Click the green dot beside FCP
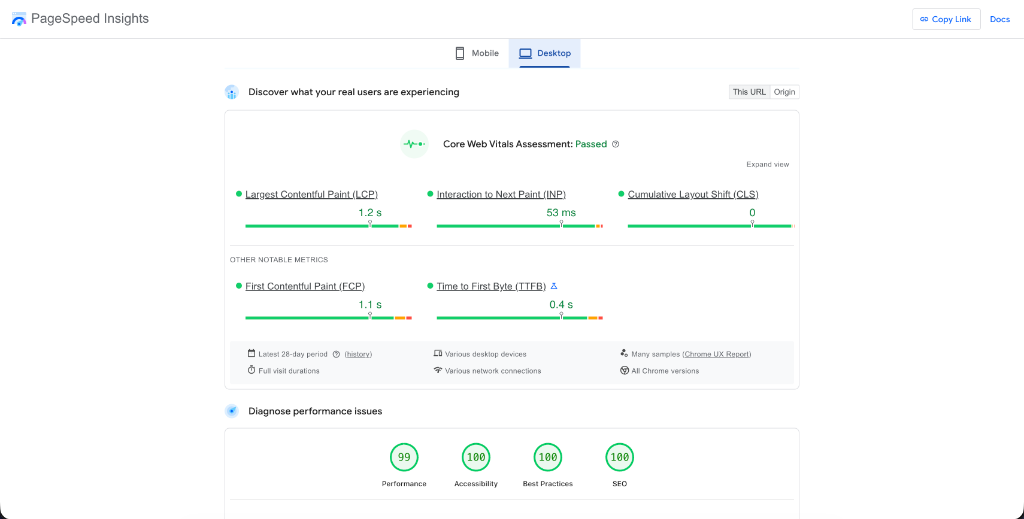 239,286
